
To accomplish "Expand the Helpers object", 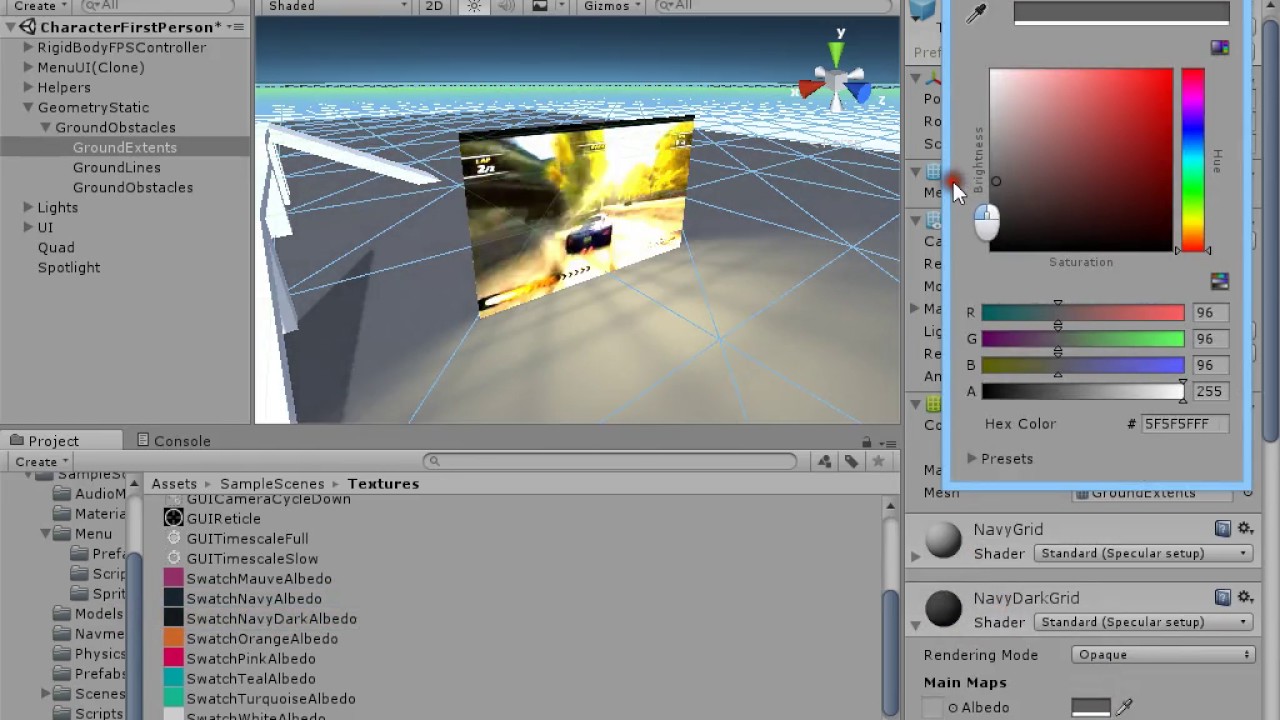I will tap(28, 87).
